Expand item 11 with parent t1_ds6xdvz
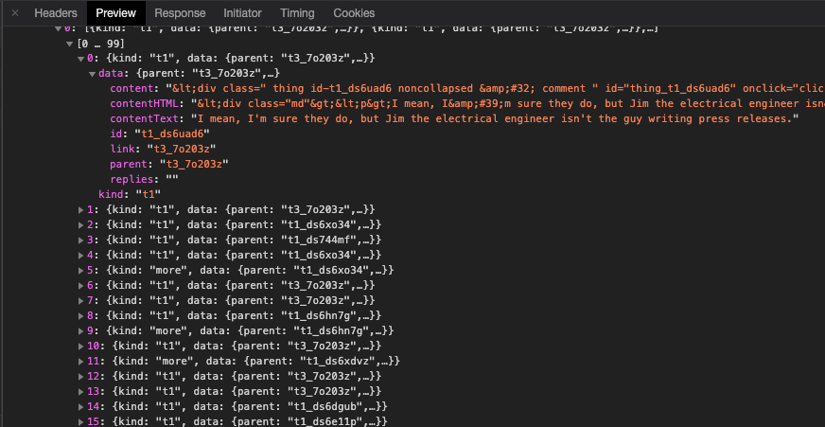This screenshot has height=427, width=825. pos(82,361)
